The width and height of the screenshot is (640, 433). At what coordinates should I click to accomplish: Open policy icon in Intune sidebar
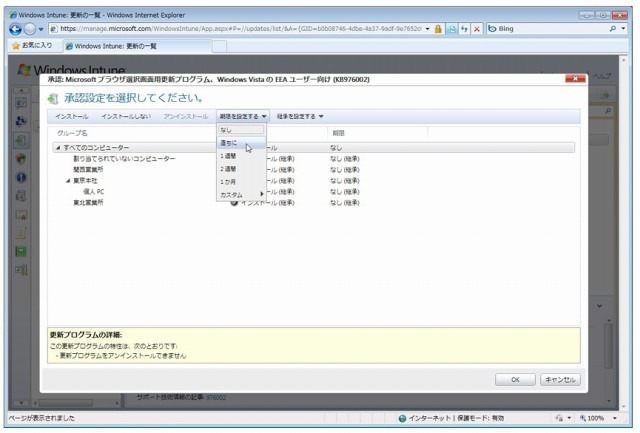click(21, 233)
